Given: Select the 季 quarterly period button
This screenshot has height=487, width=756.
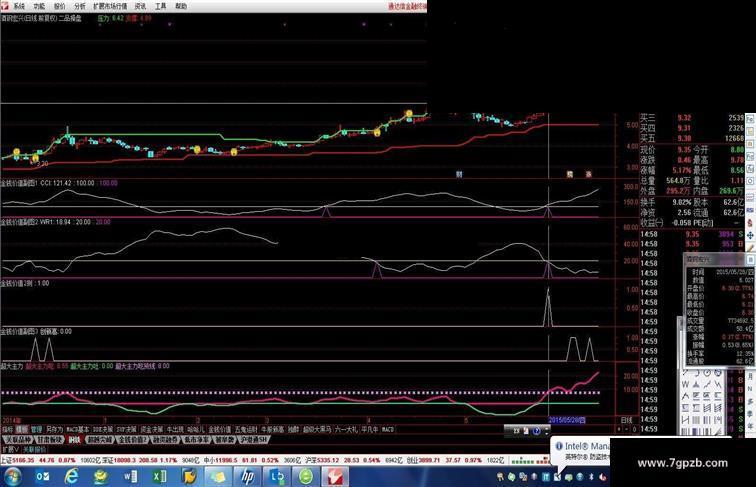Looking at the screenshot, I should click(x=750, y=414).
